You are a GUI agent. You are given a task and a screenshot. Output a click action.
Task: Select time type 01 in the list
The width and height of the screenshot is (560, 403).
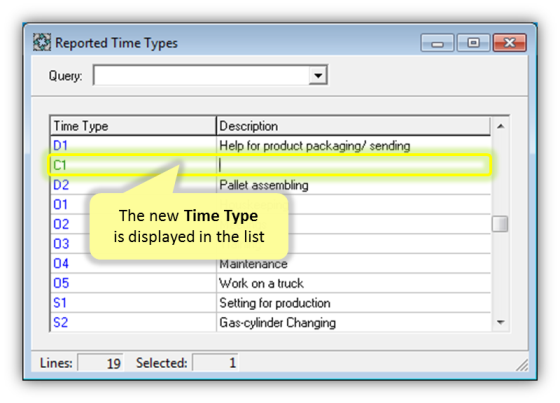click(60, 204)
